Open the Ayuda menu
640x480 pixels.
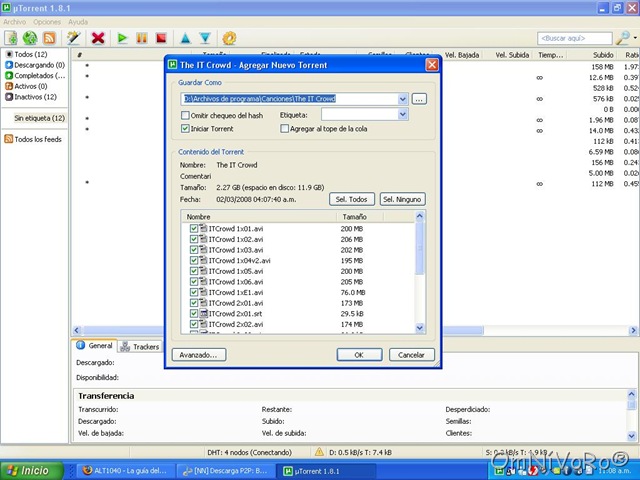point(78,22)
